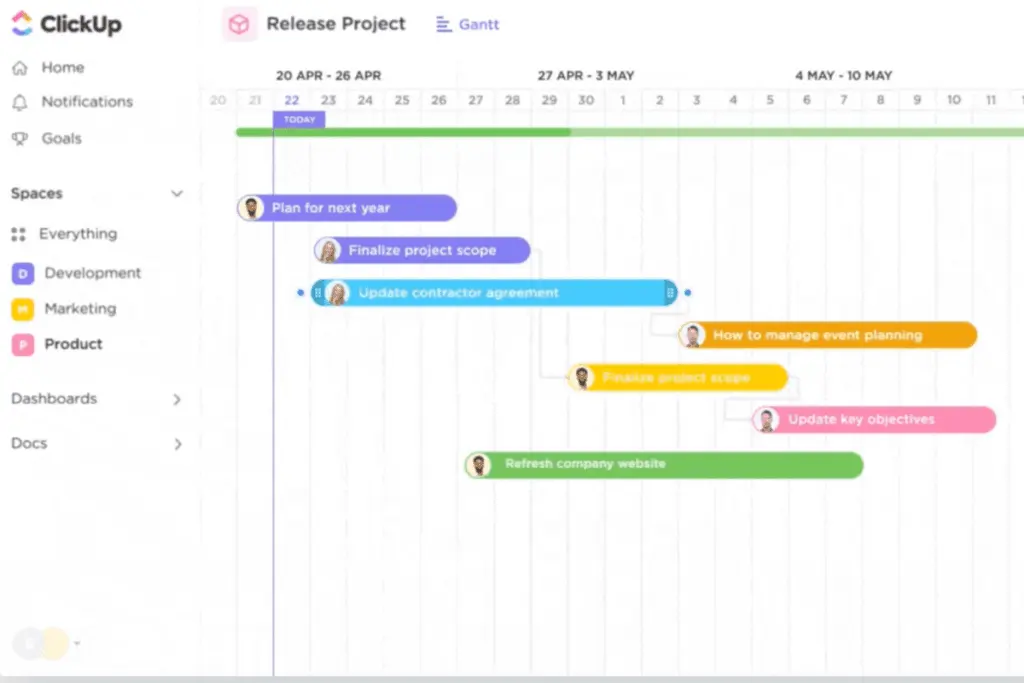Screen dimensions: 1024x683
Task: Expand the Docs section arrow
Action: [177, 444]
